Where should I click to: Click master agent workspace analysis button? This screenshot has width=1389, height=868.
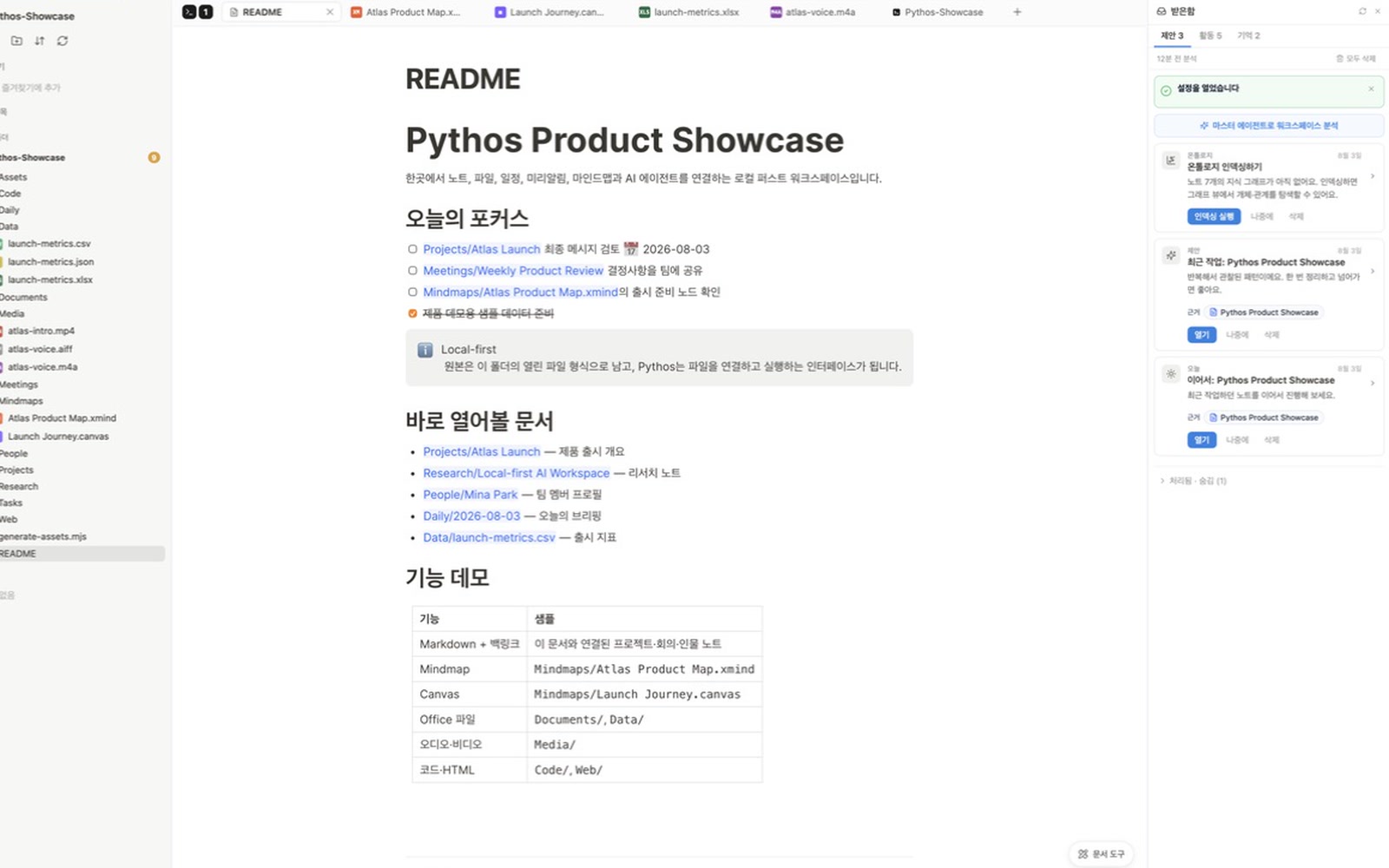click(1268, 126)
